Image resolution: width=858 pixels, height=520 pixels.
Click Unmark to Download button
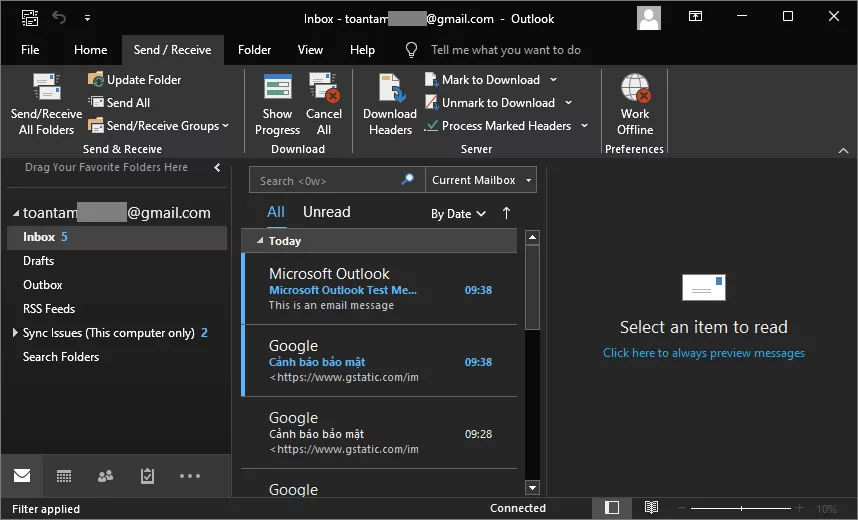(x=490, y=103)
